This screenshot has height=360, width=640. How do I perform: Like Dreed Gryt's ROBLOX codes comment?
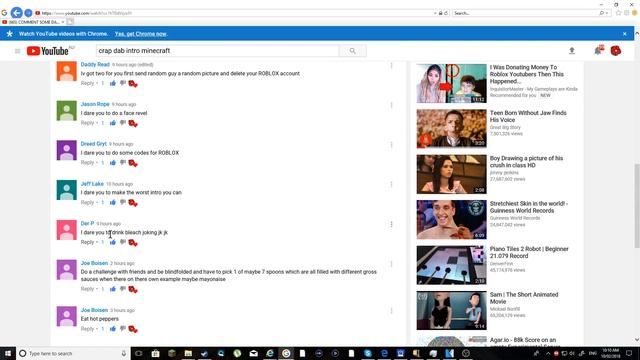[113, 163]
